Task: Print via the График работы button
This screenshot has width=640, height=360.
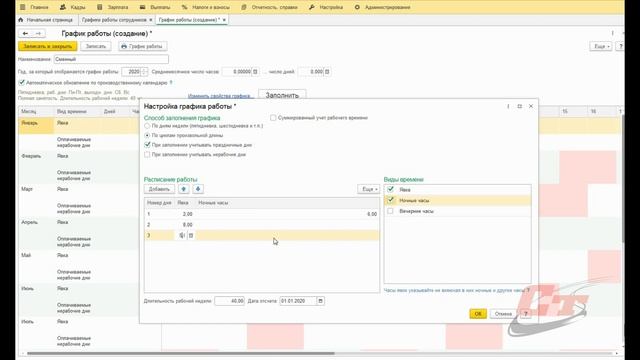Action: [143, 46]
